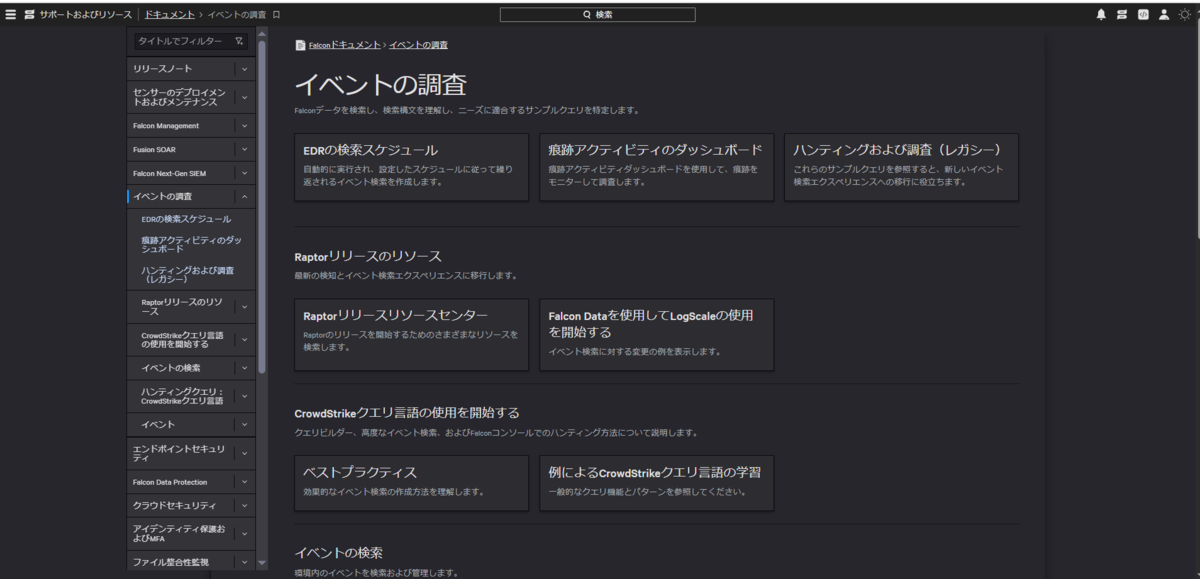The height and width of the screenshot is (579, 1200).
Task: Click the code bracket icon in top bar
Action: pos(1143,15)
